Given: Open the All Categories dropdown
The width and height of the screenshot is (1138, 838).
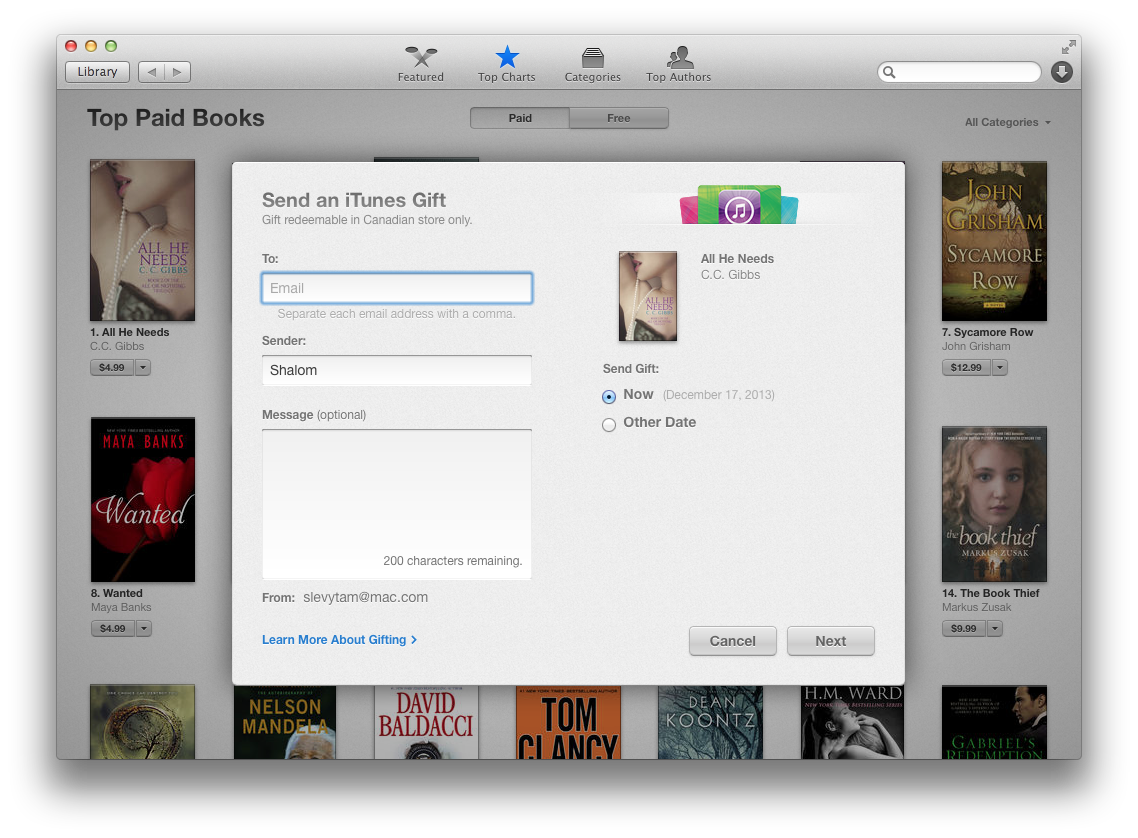Looking at the screenshot, I should coord(1007,122).
